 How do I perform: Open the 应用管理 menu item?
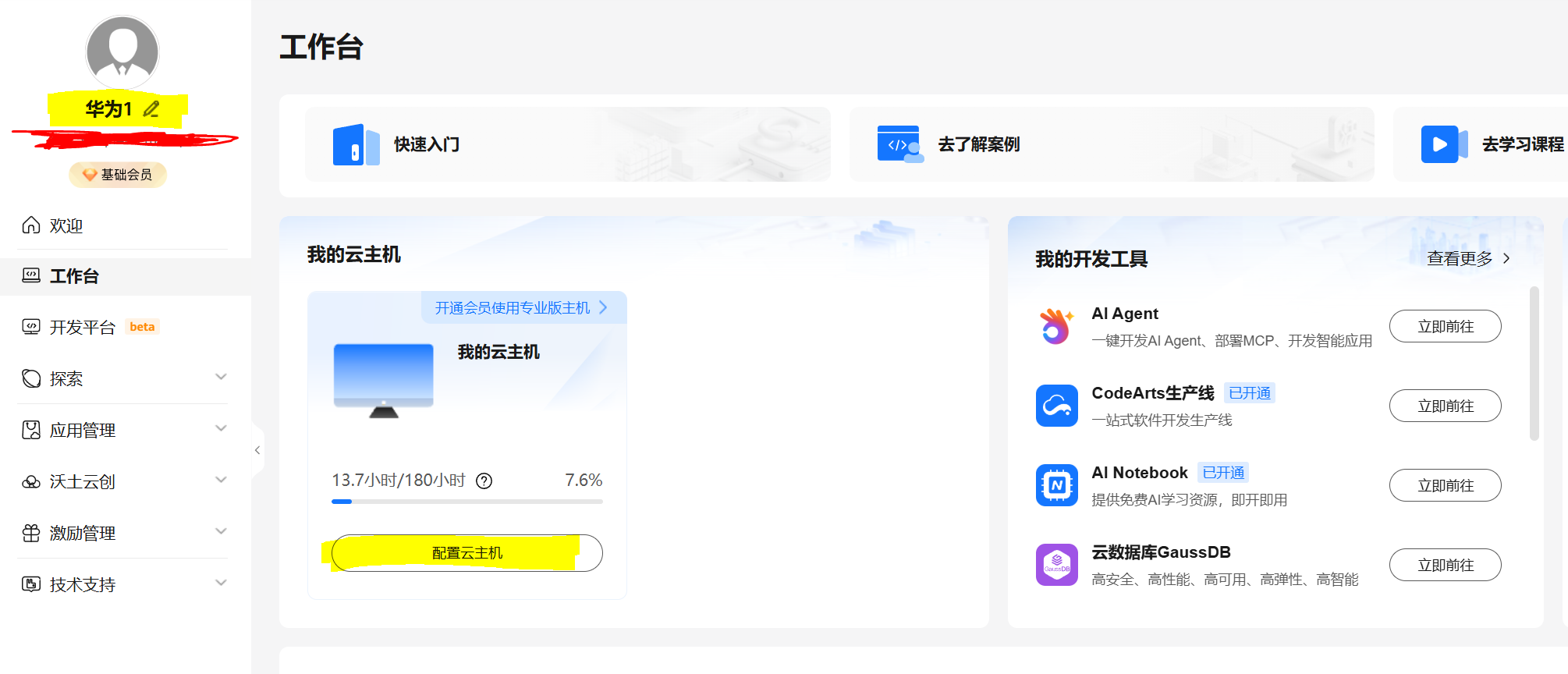[x=125, y=430]
